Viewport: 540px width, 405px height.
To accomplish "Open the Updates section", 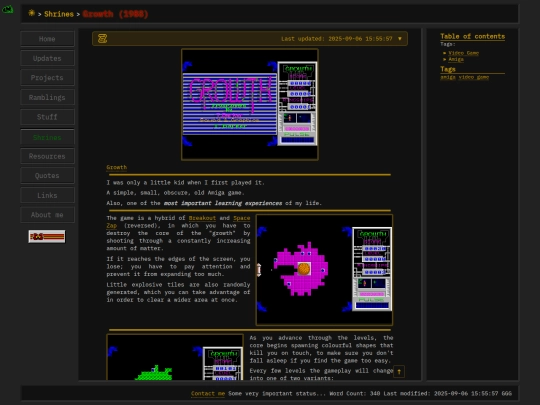I will (x=47, y=58).
